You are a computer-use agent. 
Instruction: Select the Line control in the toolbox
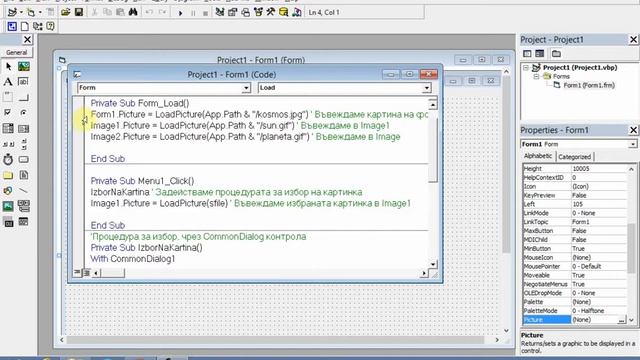coord(24,191)
